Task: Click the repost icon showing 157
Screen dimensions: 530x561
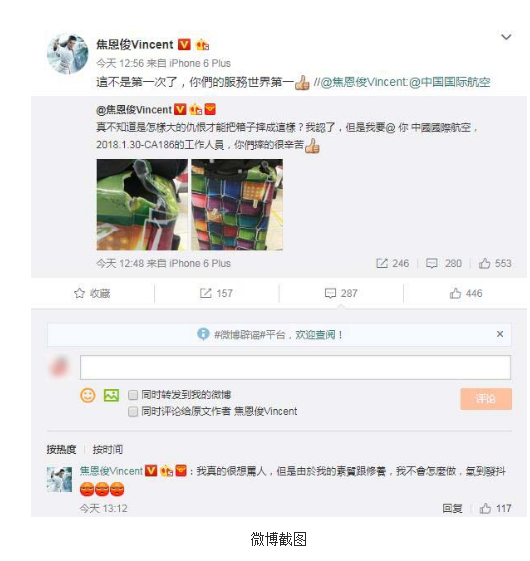Action: pyautogui.click(x=205, y=293)
